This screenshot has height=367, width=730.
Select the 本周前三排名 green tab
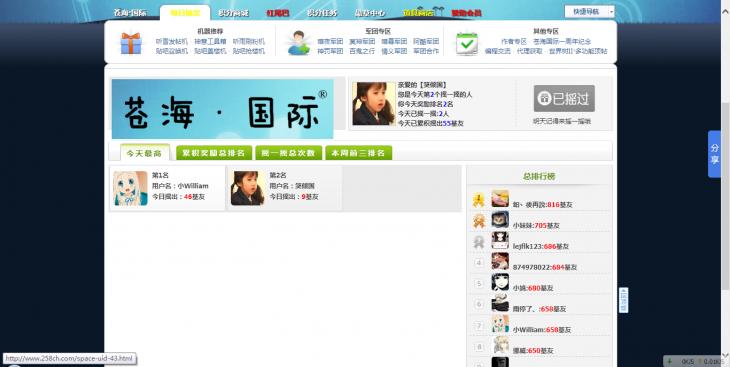(358, 153)
